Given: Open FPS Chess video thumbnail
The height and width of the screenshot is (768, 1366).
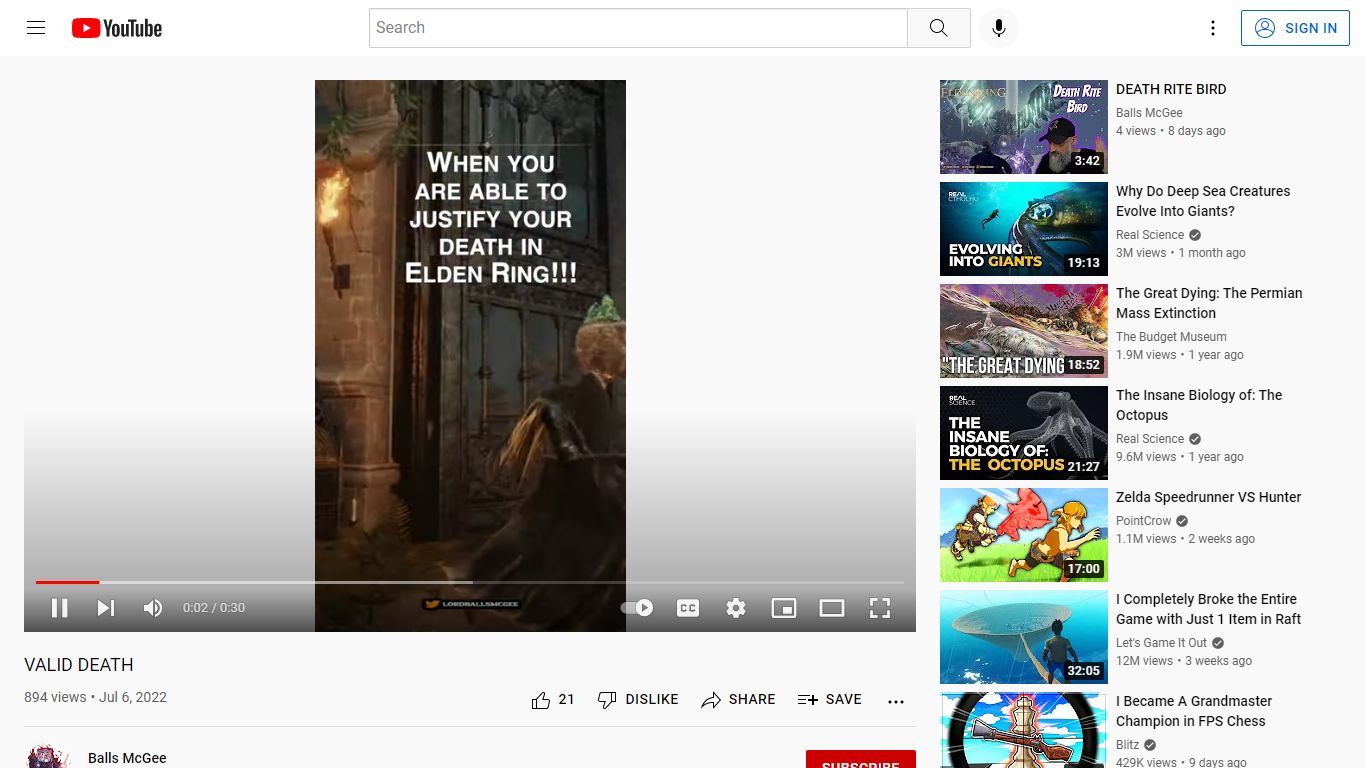Looking at the screenshot, I should coord(1024,730).
